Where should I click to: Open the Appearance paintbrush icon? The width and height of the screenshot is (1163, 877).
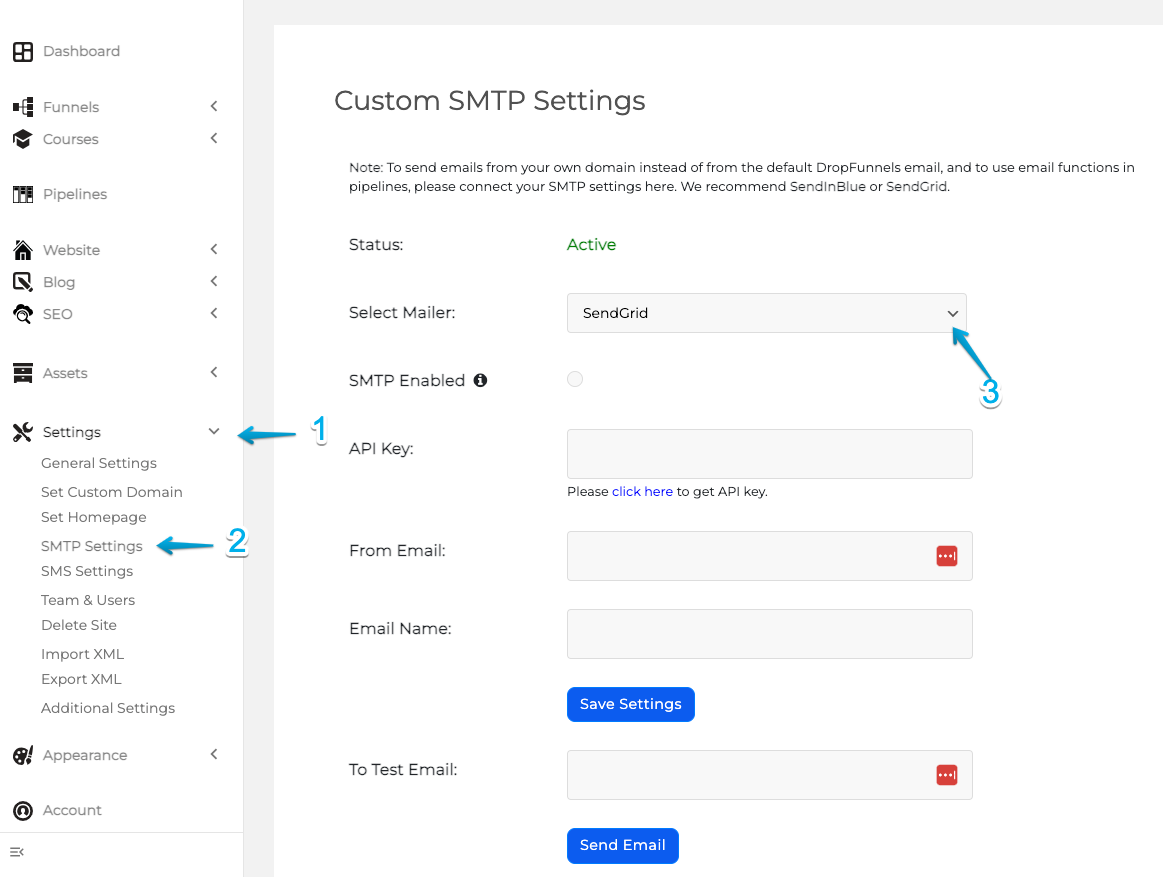22,754
